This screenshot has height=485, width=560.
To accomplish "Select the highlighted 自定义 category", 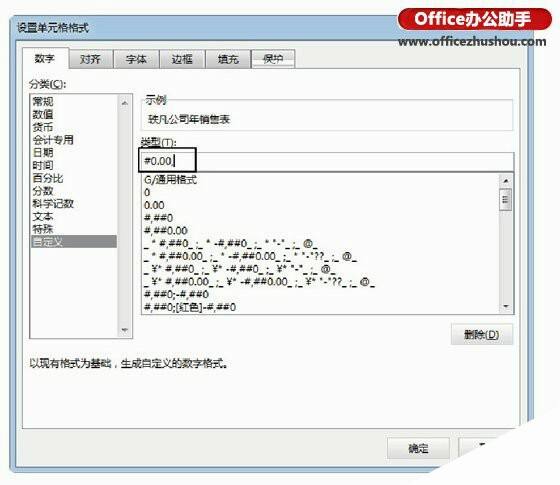I will click(74, 242).
